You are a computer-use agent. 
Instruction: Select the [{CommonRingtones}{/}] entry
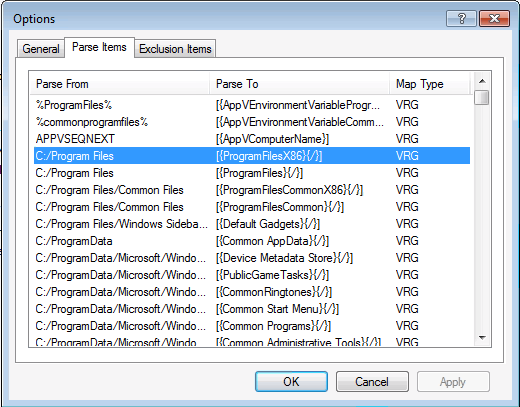(x=274, y=292)
